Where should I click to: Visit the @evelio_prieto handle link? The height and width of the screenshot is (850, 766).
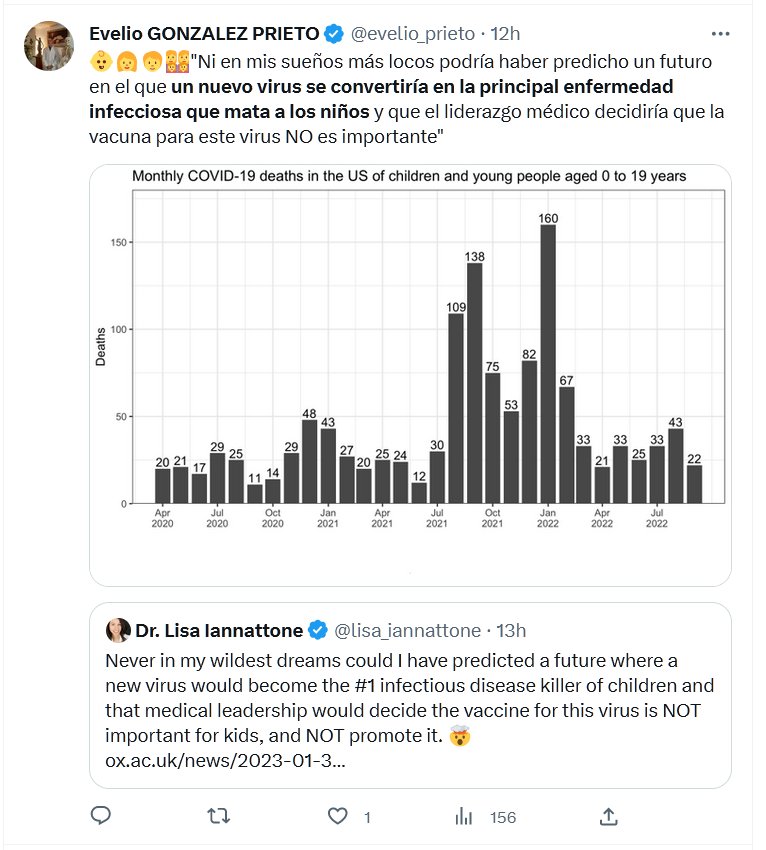click(x=412, y=33)
